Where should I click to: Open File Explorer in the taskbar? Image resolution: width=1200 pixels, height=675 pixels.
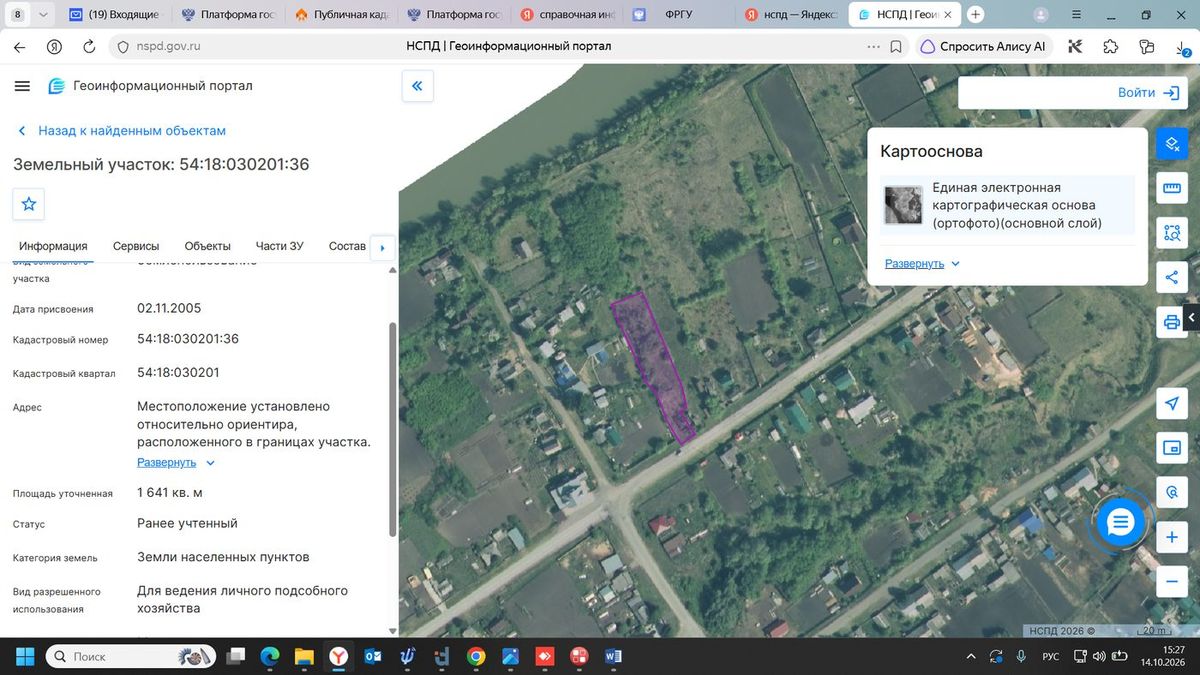304,656
